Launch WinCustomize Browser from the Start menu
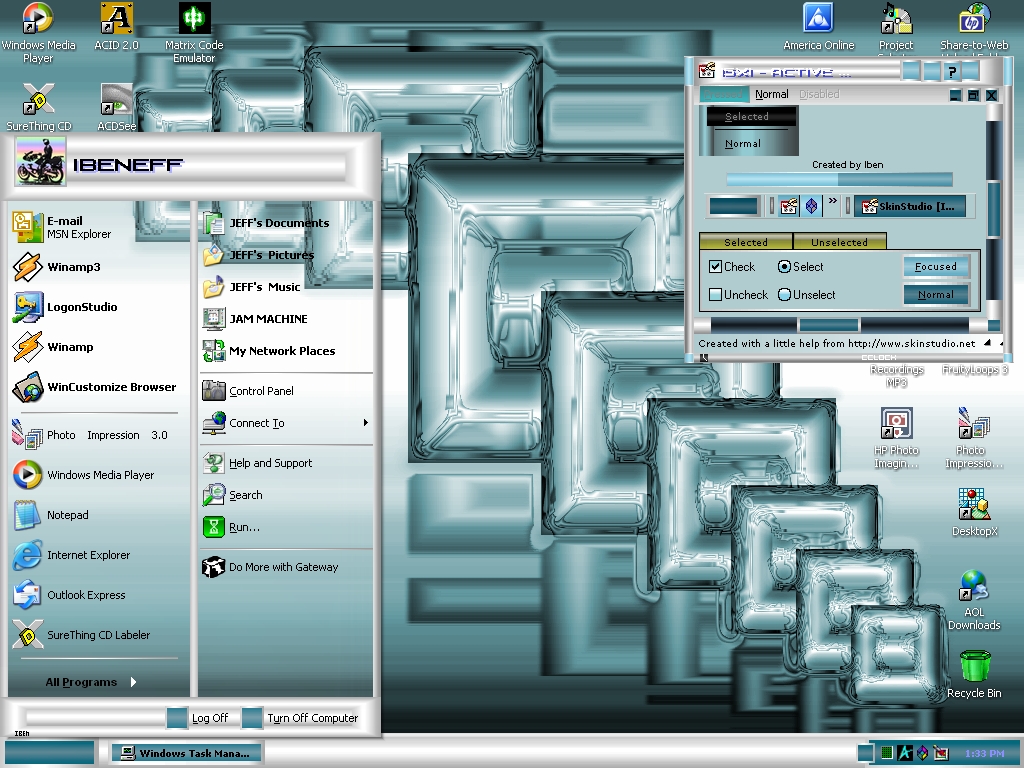The height and width of the screenshot is (768, 1024). [x=94, y=387]
